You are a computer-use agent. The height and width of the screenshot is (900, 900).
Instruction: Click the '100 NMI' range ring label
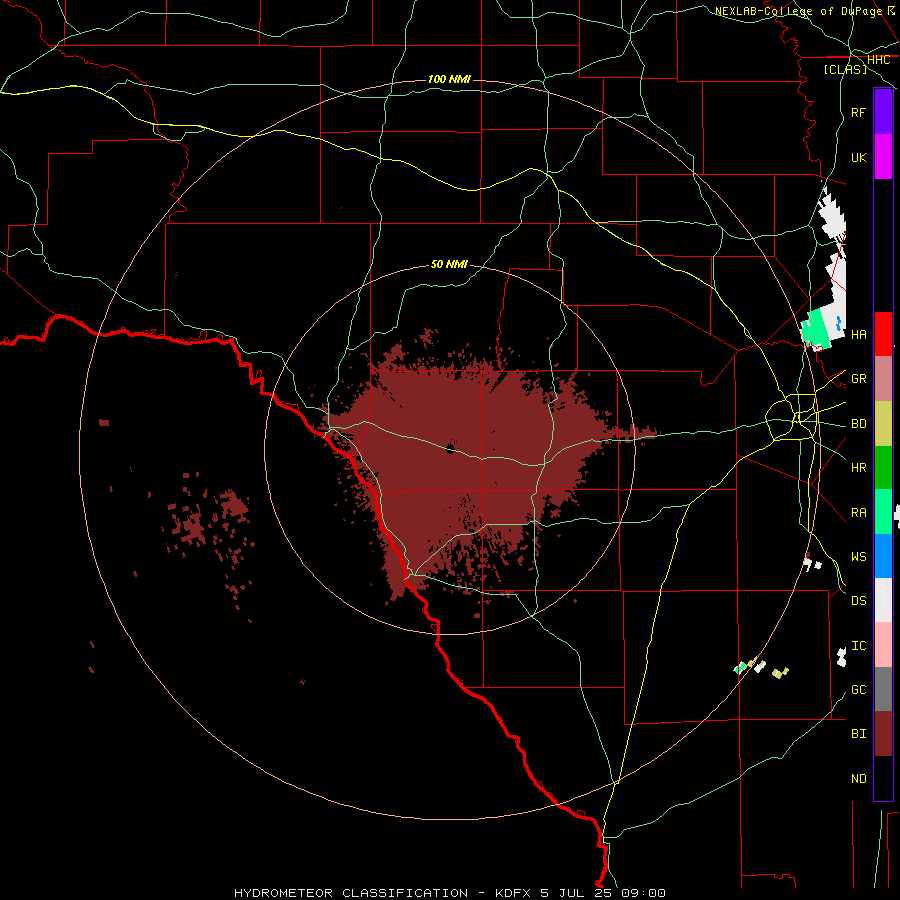point(449,79)
